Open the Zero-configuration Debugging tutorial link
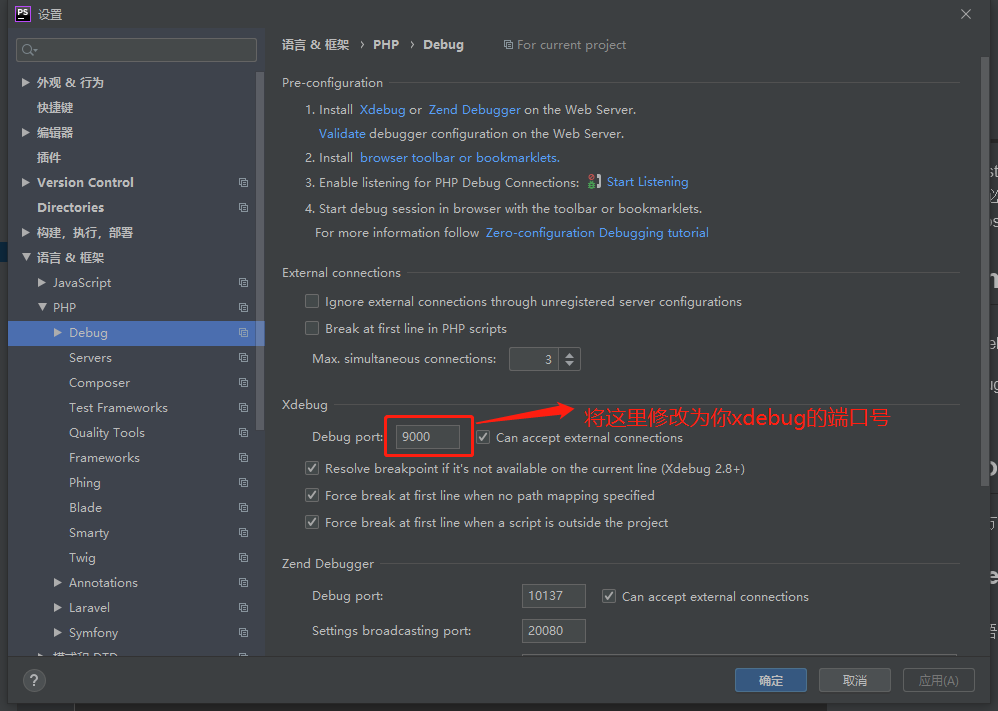 (597, 232)
